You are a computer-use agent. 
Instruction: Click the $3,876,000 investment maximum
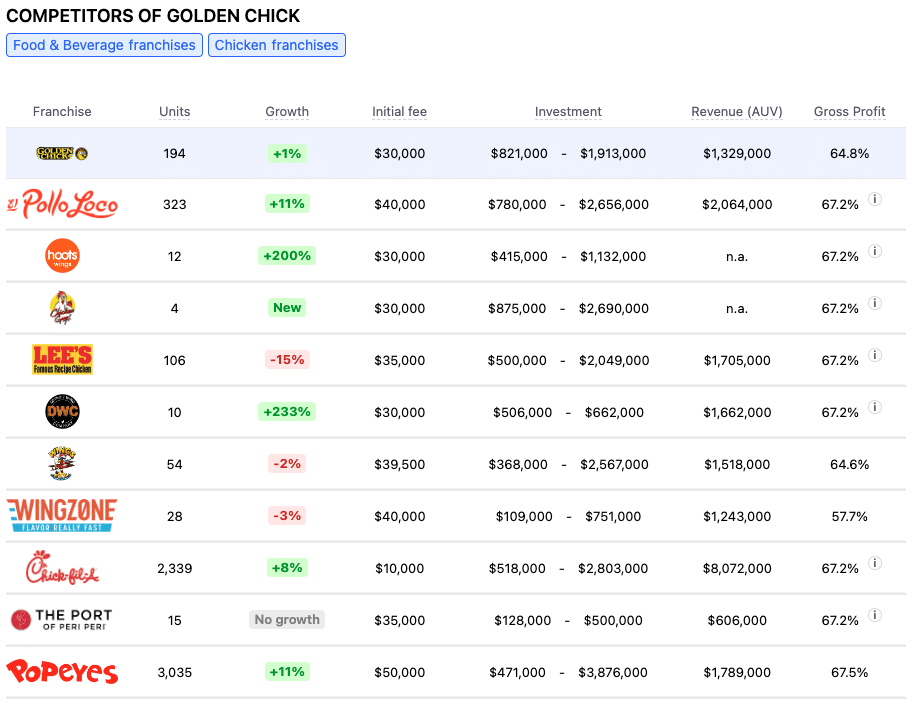[613, 672]
